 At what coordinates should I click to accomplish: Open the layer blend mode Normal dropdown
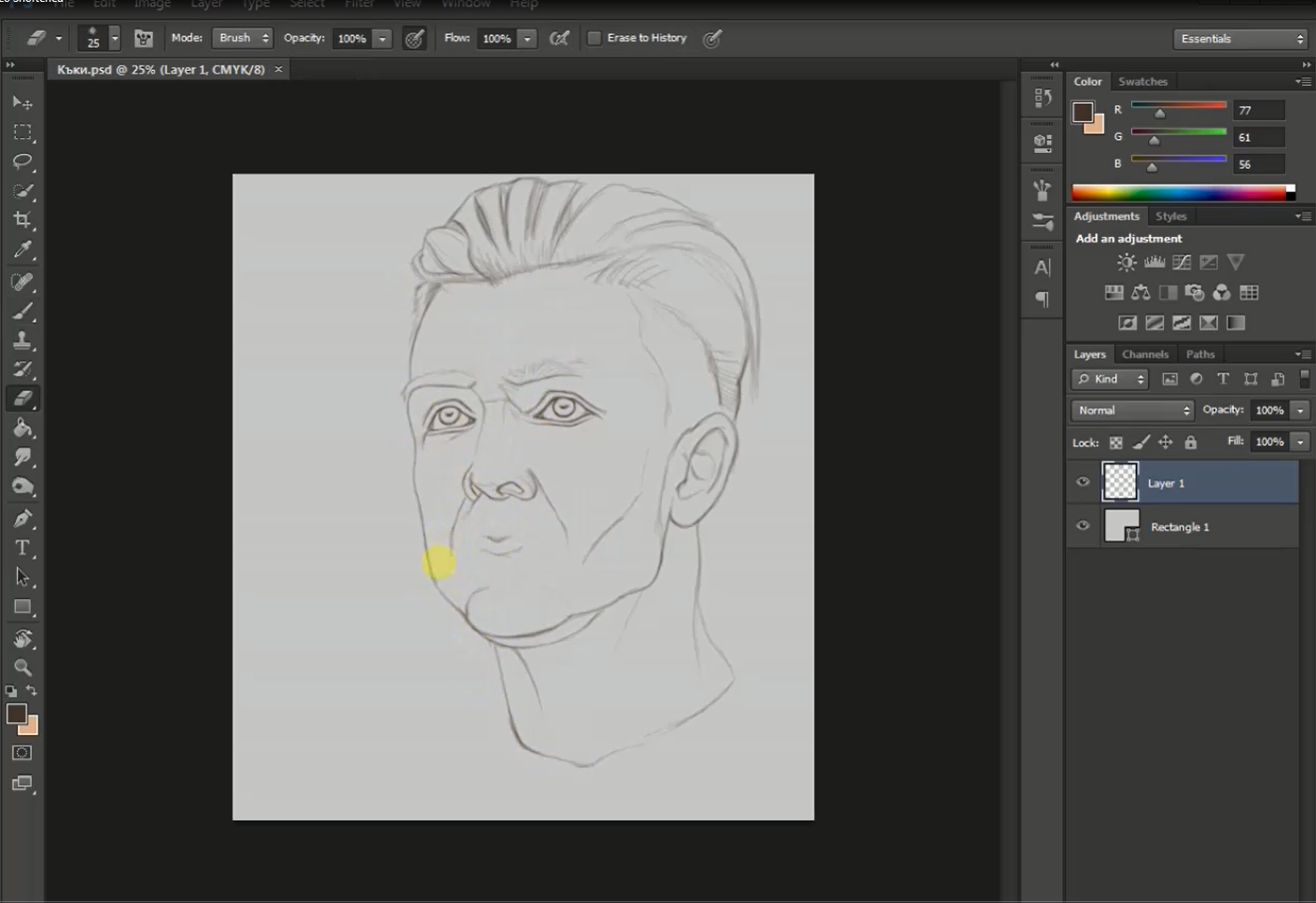[1131, 410]
